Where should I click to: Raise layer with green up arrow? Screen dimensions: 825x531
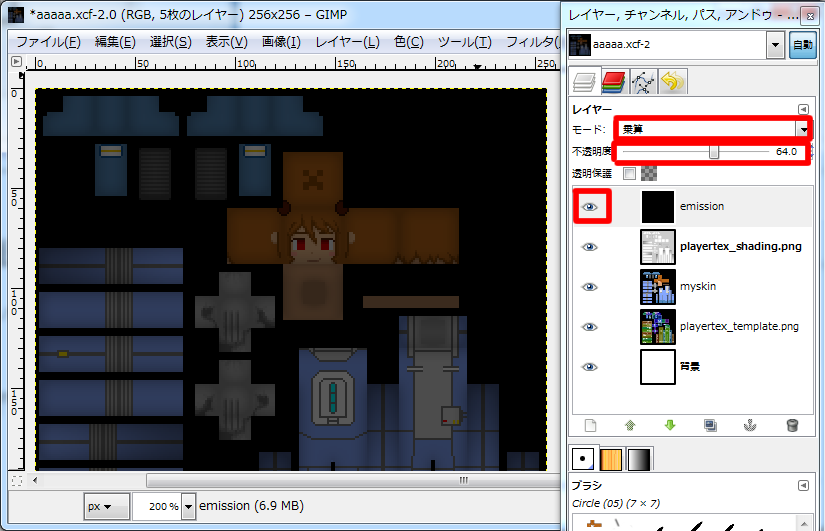click(630, 425)
